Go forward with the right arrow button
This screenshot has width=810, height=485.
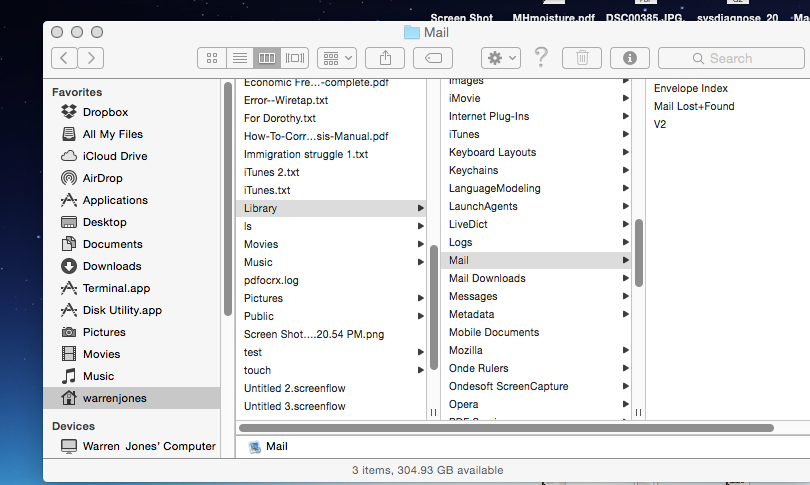[91, 58]
